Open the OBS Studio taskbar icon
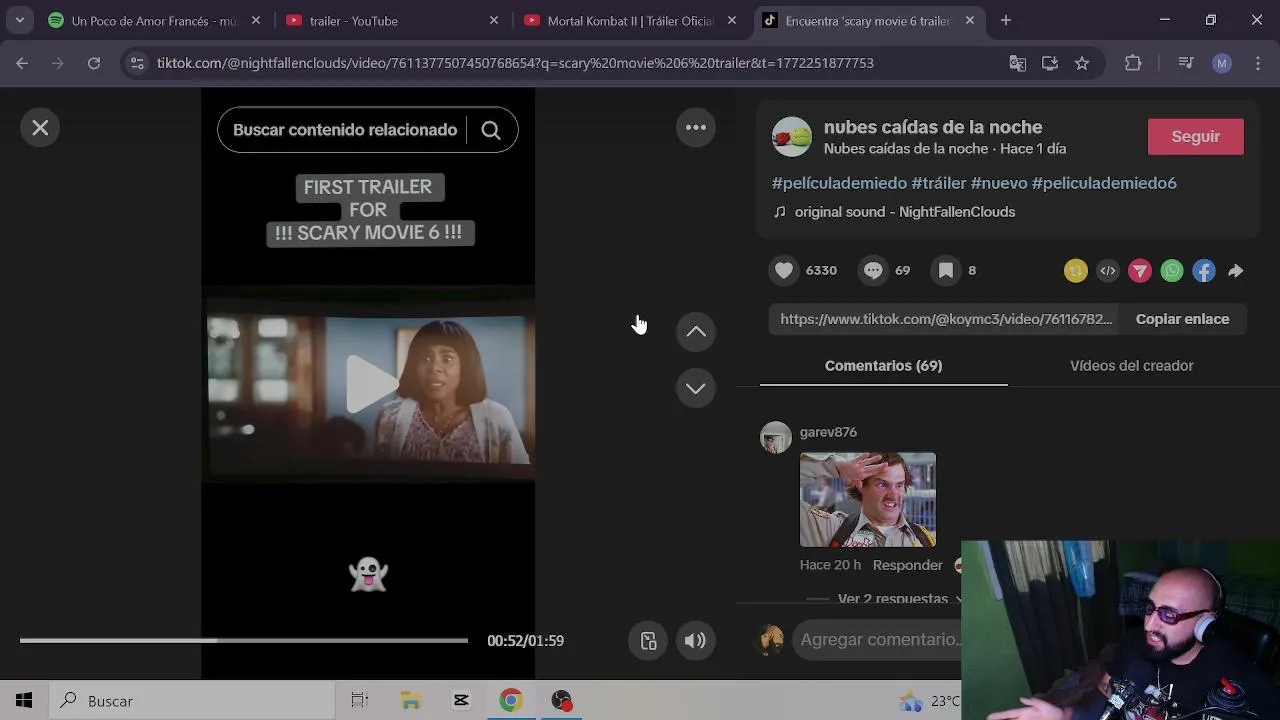The height and width of the screenshot is (720, 1280). [x=562, y=701]
